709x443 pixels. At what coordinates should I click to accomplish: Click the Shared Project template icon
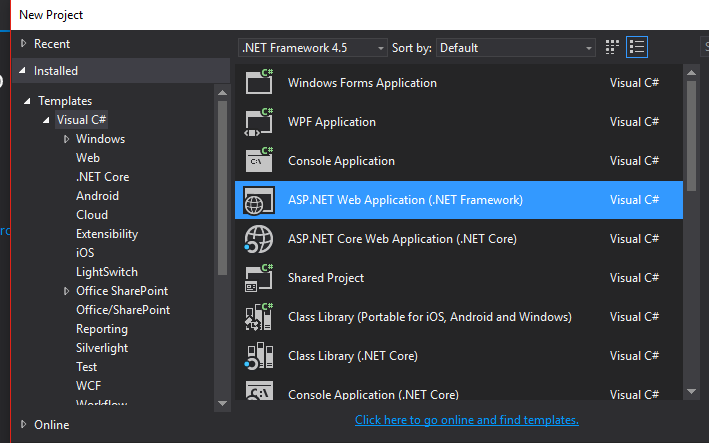point(259,278)
